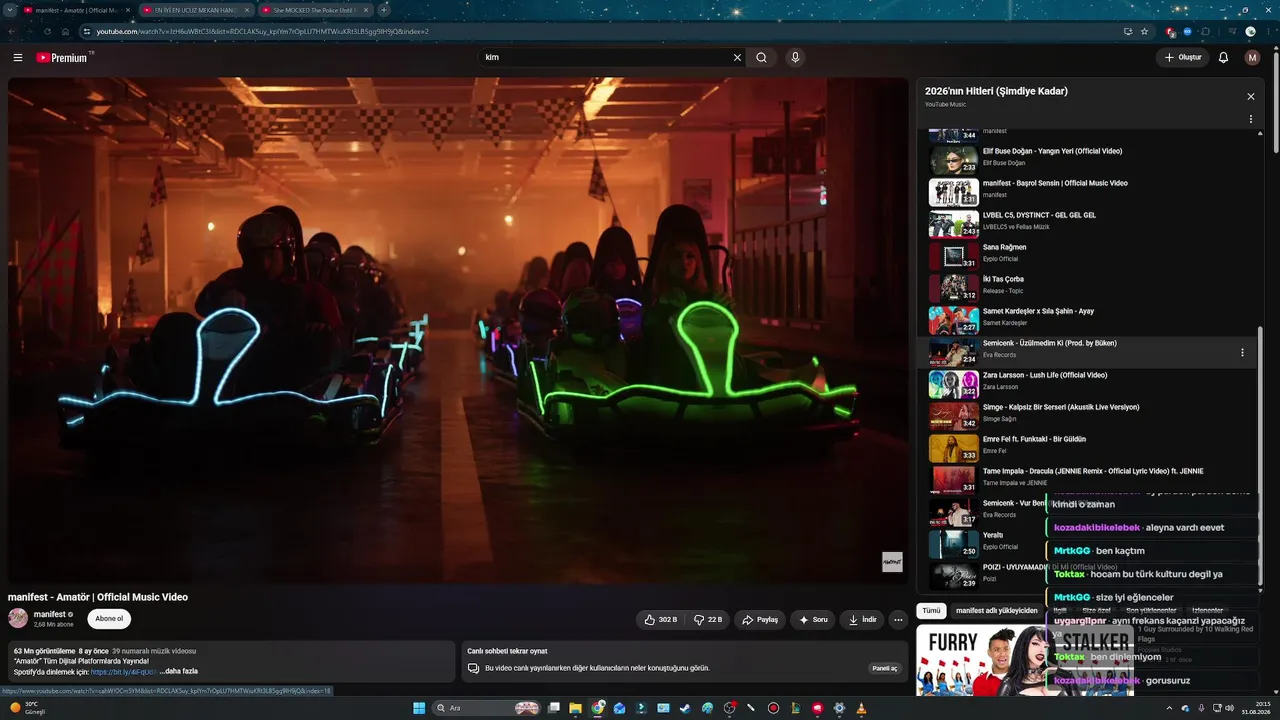
Task: Open File Explorer from the taskbar
Action: coord(576,708)
